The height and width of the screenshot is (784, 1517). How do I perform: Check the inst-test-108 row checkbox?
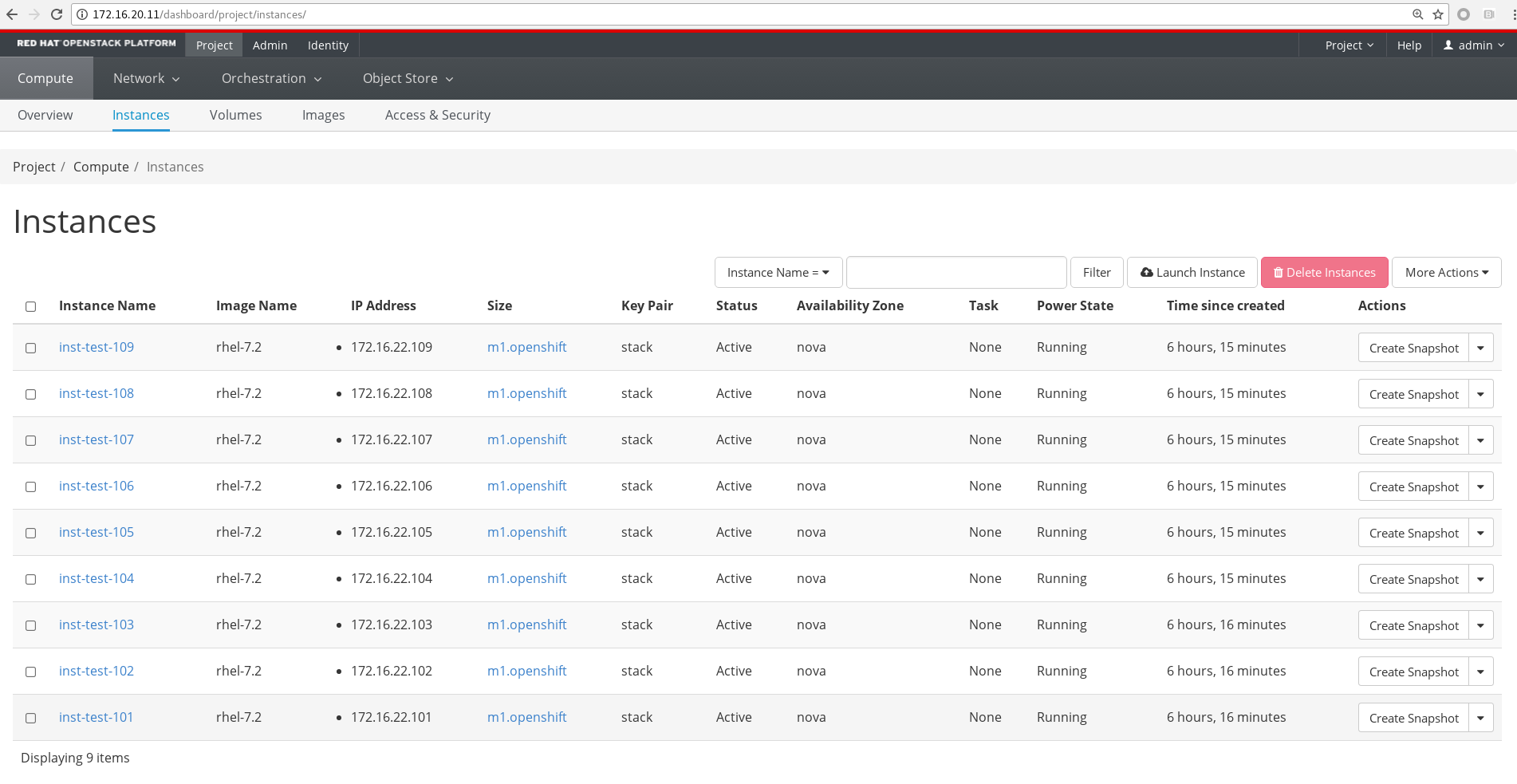coord(30,394)
